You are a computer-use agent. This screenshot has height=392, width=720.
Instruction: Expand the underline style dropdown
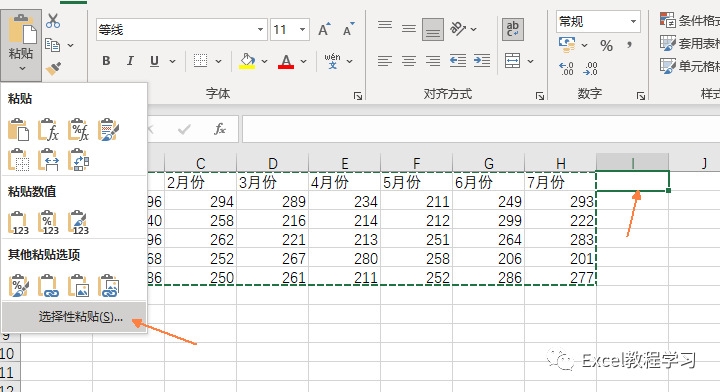tap(173, 61)
